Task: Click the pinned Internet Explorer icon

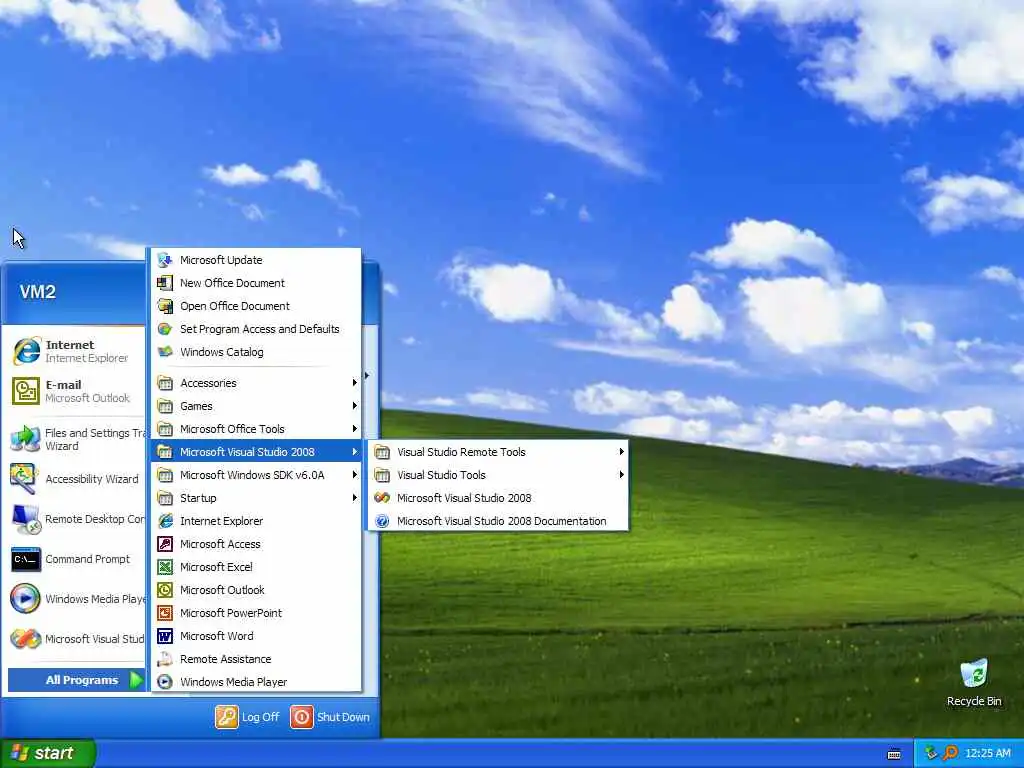Action: (26, 351)
